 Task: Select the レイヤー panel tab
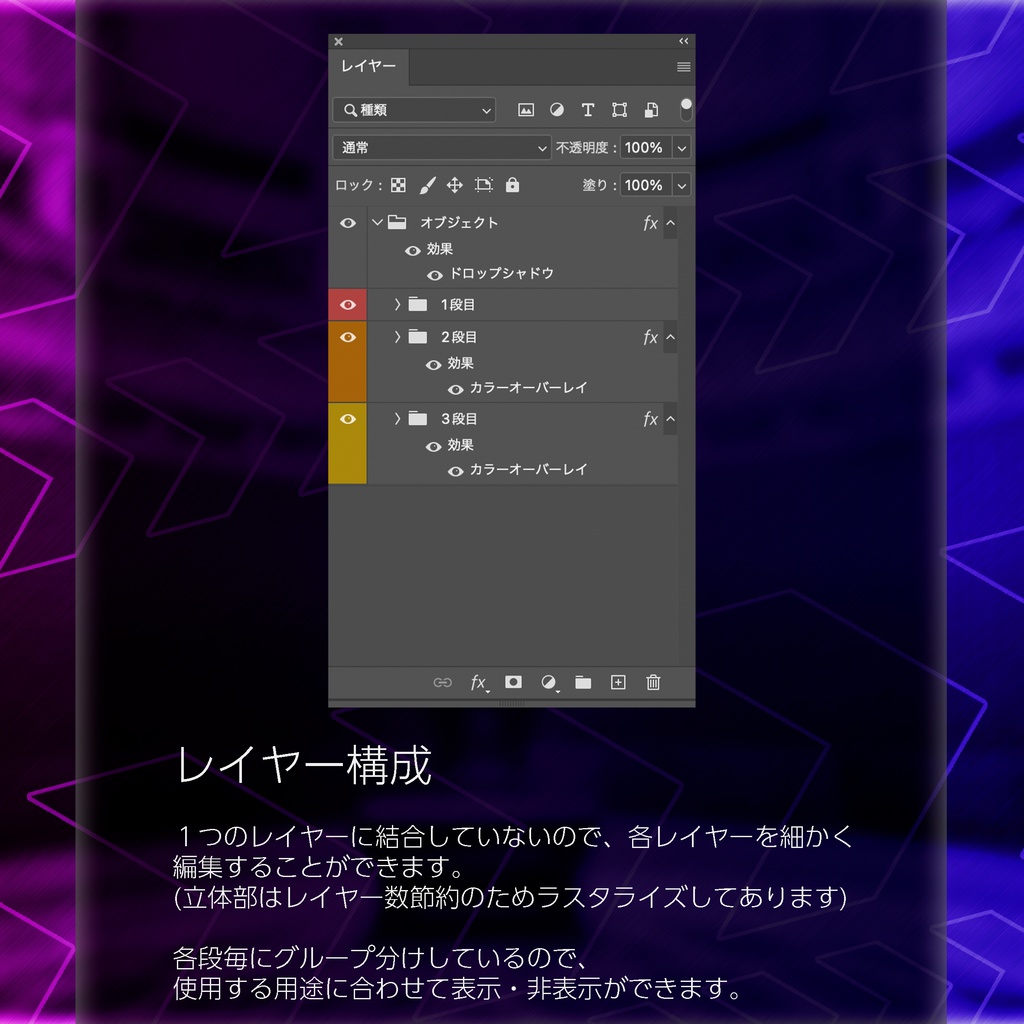pos(368,66)
